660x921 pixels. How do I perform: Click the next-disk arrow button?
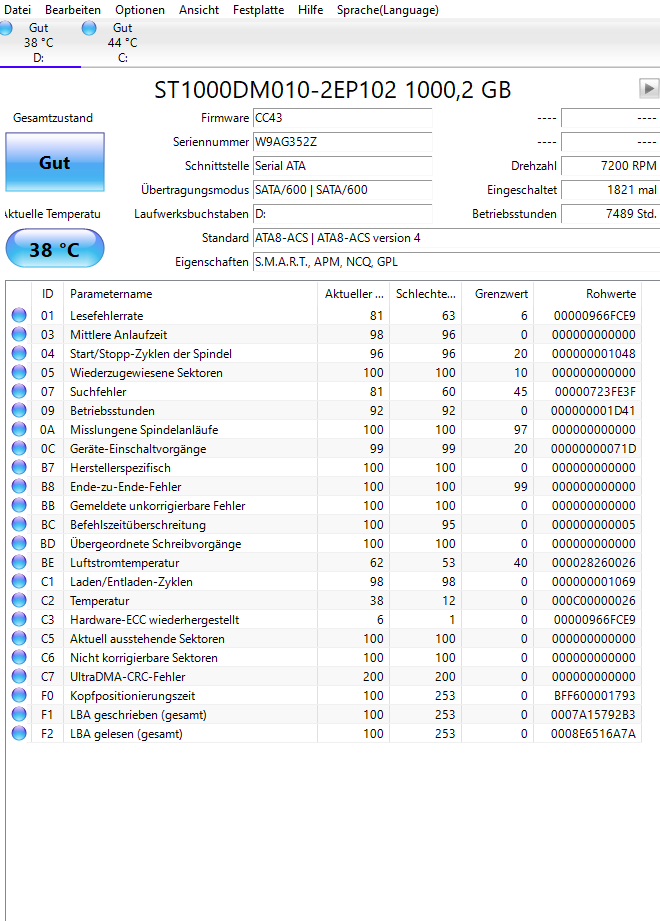click(649, 89)
